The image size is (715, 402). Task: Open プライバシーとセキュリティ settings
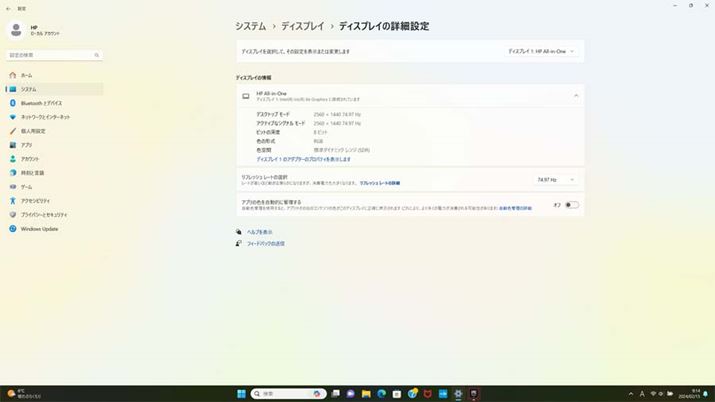point(44,215)
